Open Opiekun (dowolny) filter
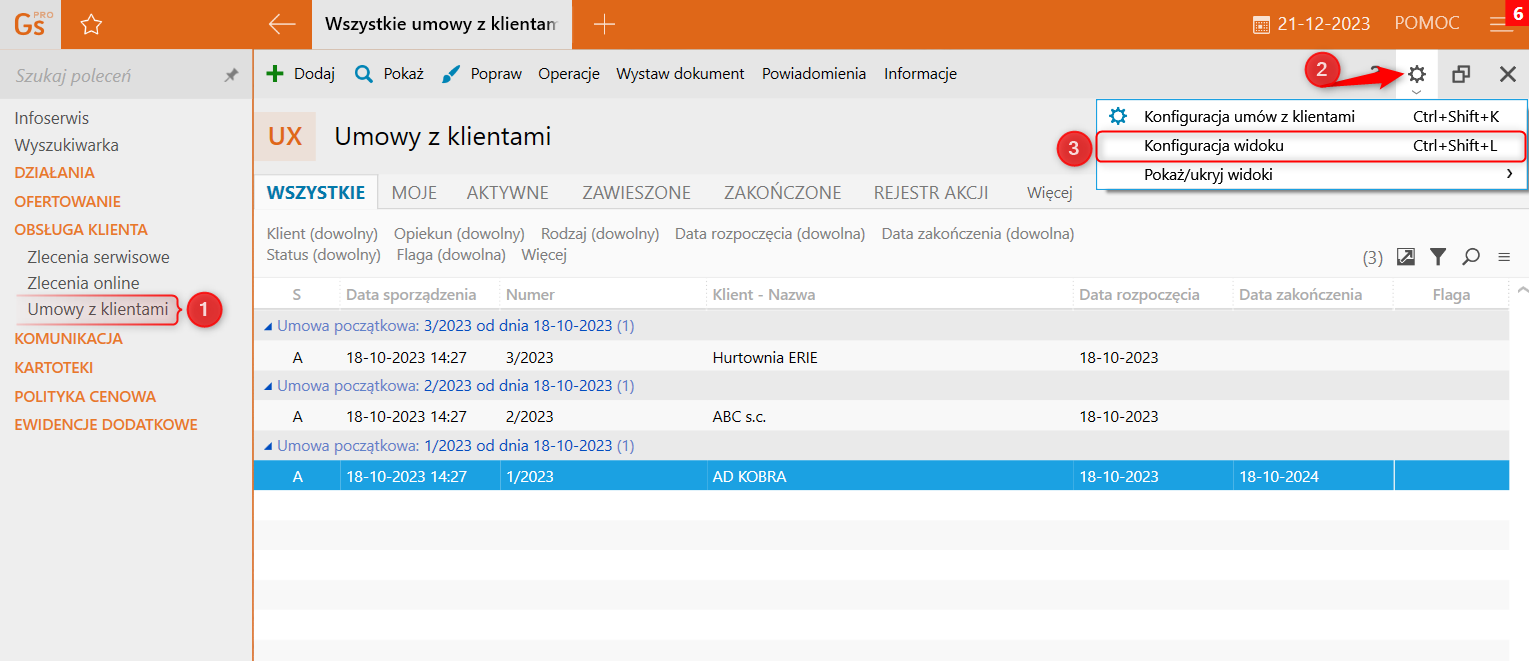This screenshot has height=661, width=1529. (459, 234)
